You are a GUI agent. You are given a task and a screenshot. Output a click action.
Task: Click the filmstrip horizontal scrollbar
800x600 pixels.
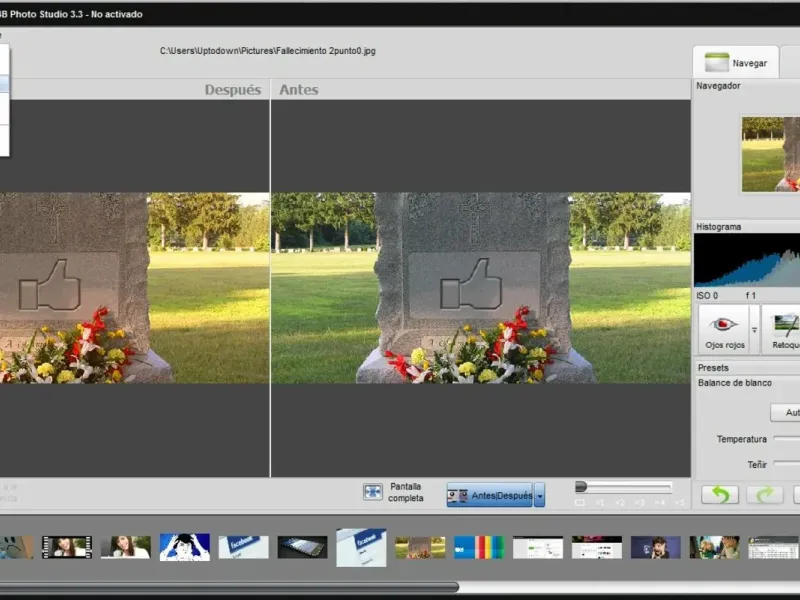point(230,587)
